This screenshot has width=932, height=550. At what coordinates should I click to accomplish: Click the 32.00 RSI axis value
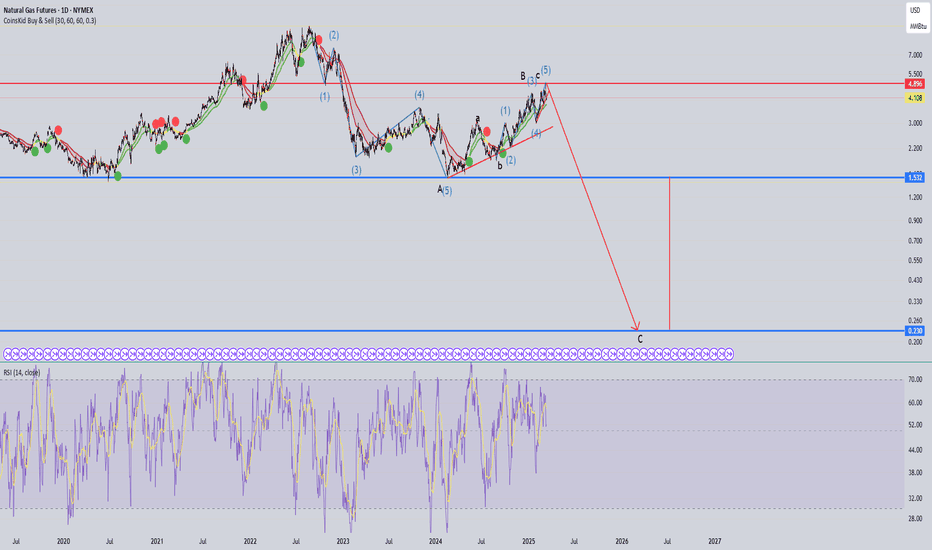click(915, 498)
